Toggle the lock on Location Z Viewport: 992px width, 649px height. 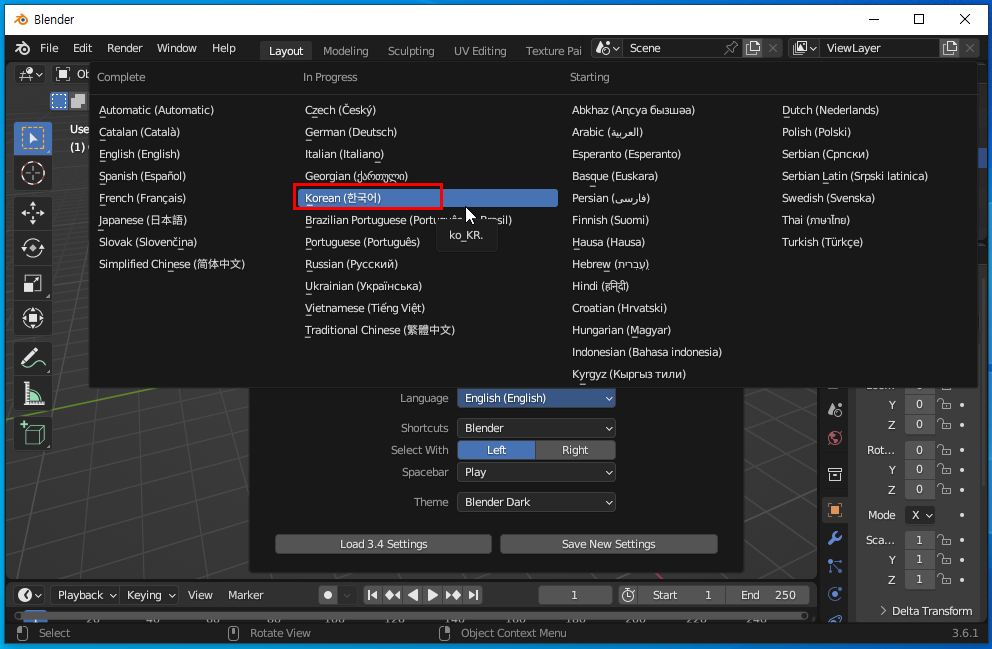point(944,424)
